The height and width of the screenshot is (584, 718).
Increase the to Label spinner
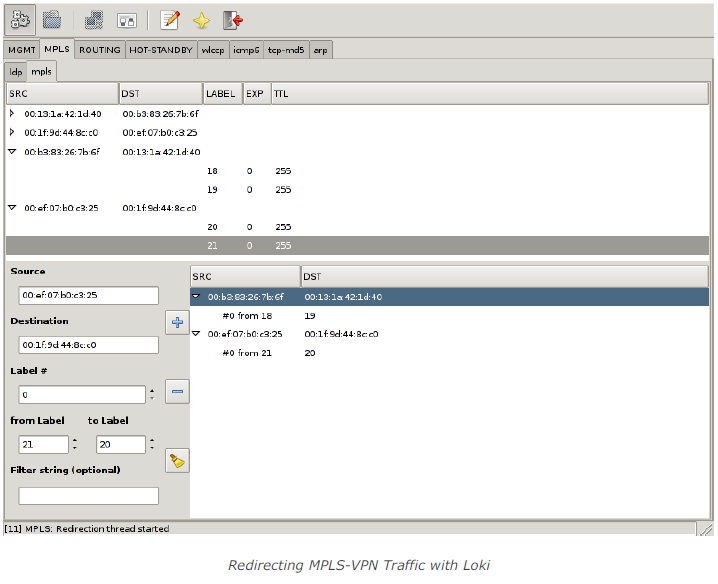coord(152,441)
